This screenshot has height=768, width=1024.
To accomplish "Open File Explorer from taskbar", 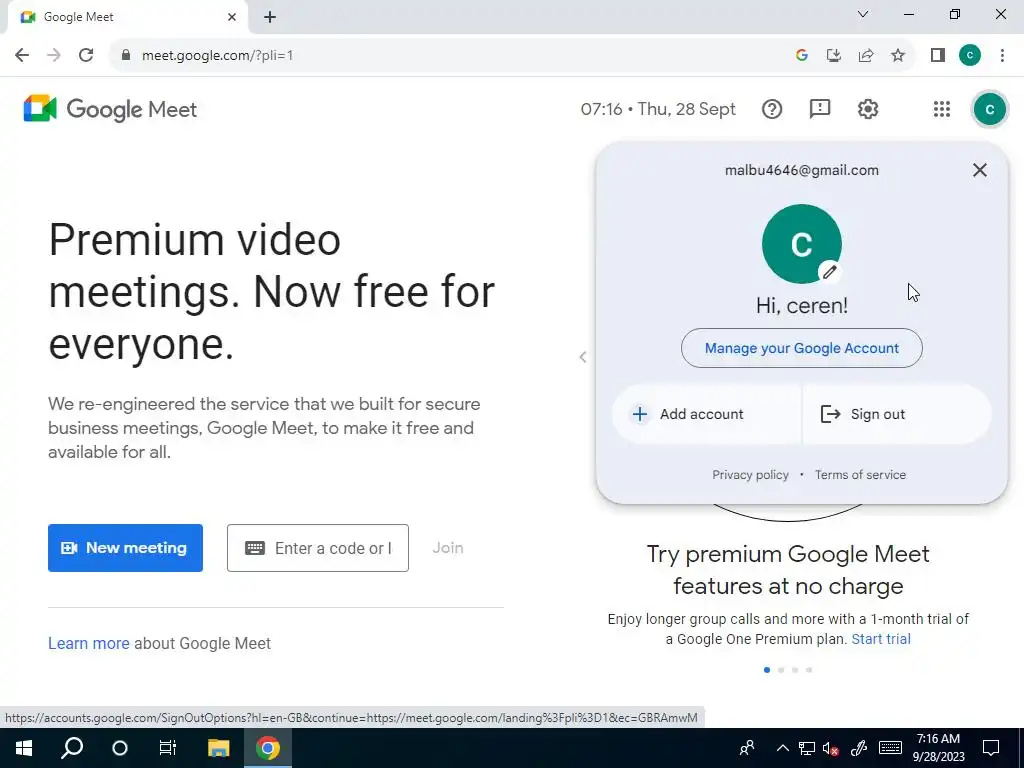I will click(x=219, y=748).
